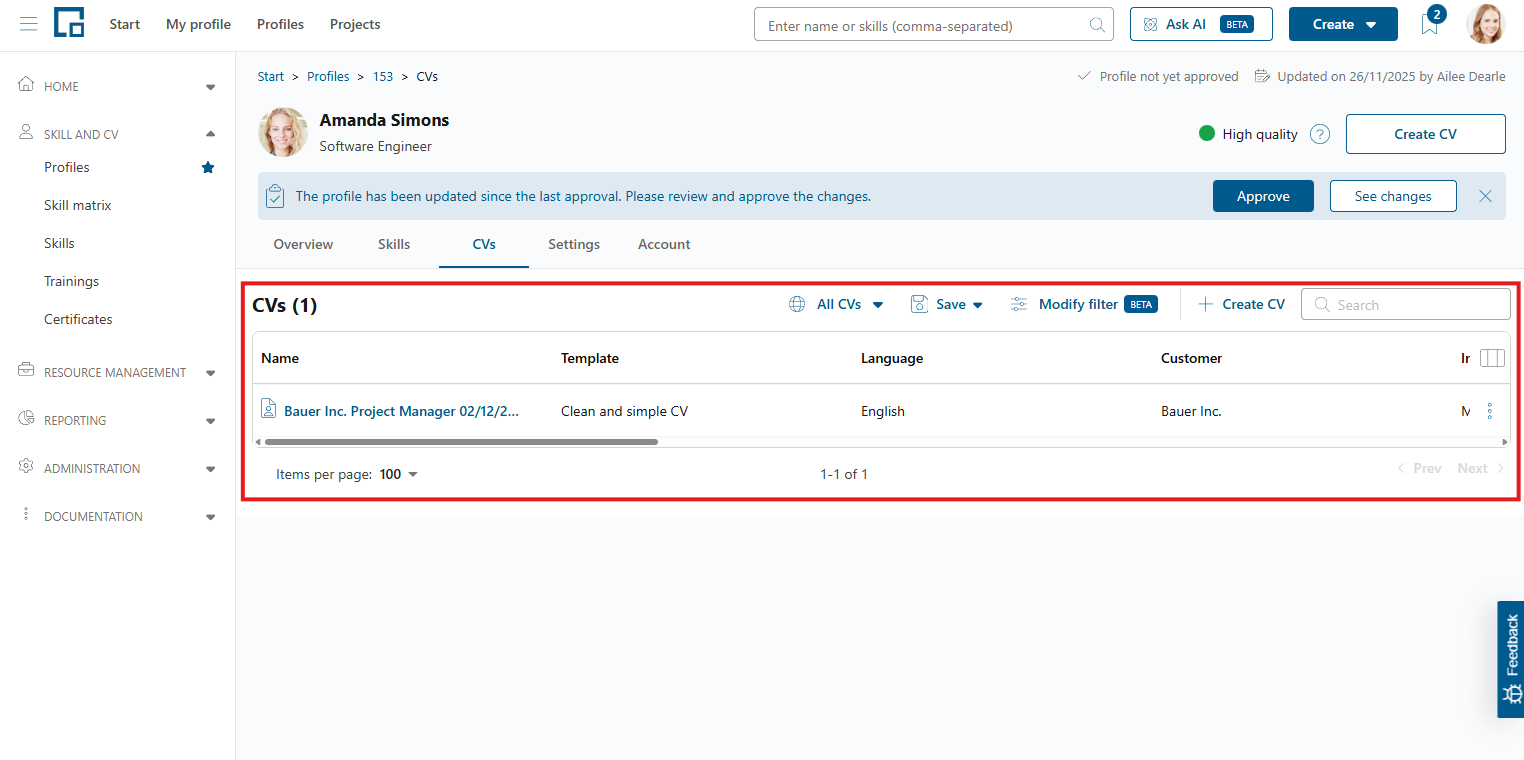
Task: Toggle the Profiles favorite star
Action: pos(208,167)
